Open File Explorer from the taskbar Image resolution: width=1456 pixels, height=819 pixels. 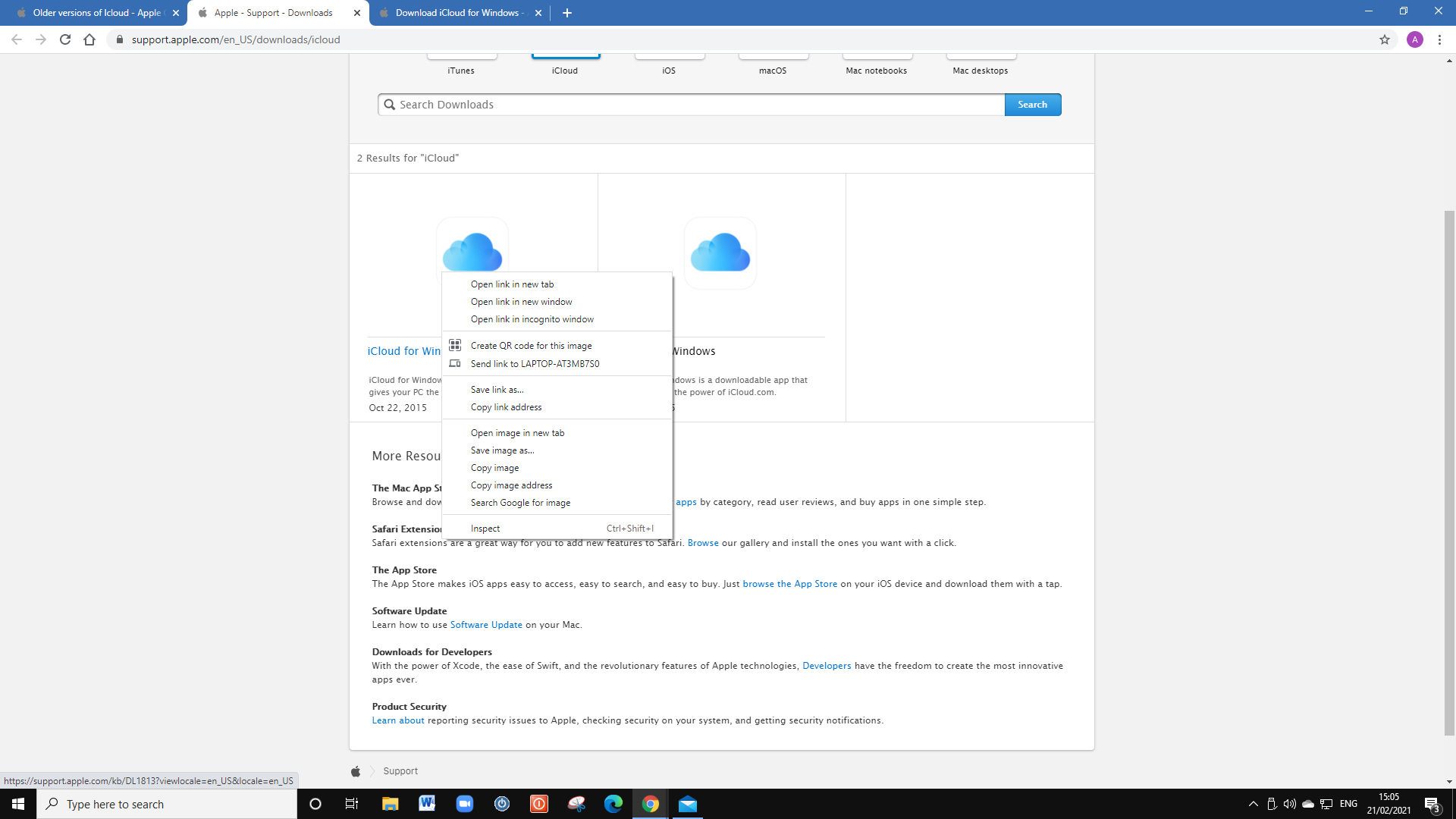tap(390, 804)
